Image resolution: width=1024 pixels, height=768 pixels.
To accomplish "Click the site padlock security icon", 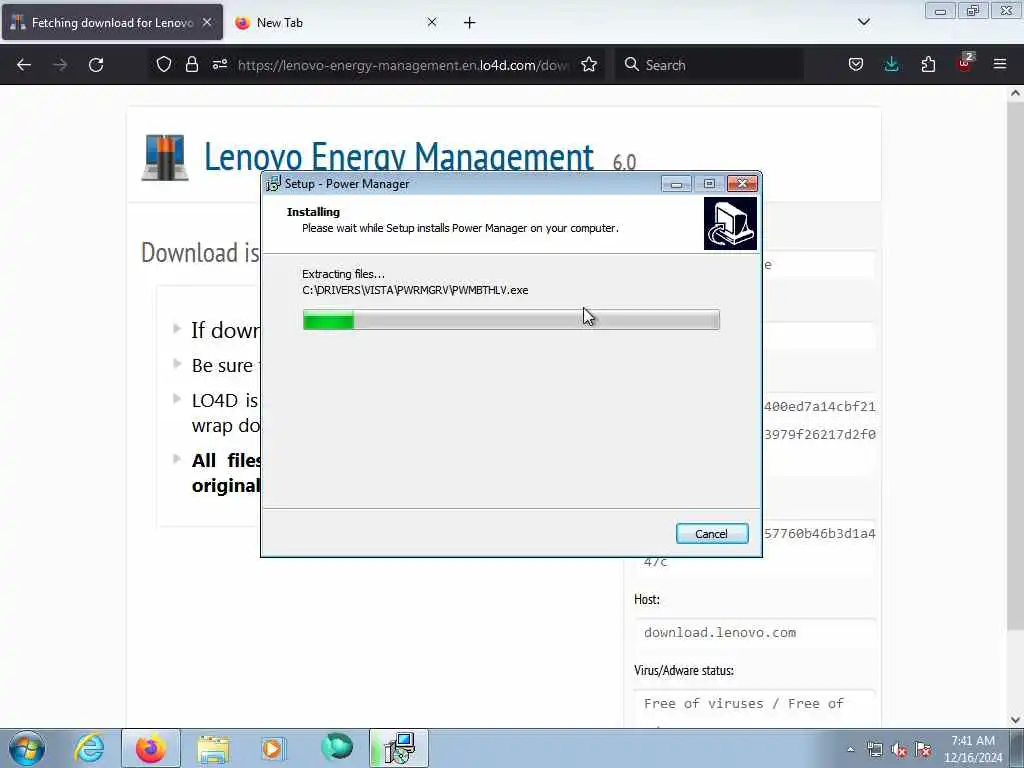I will (191, 65).
